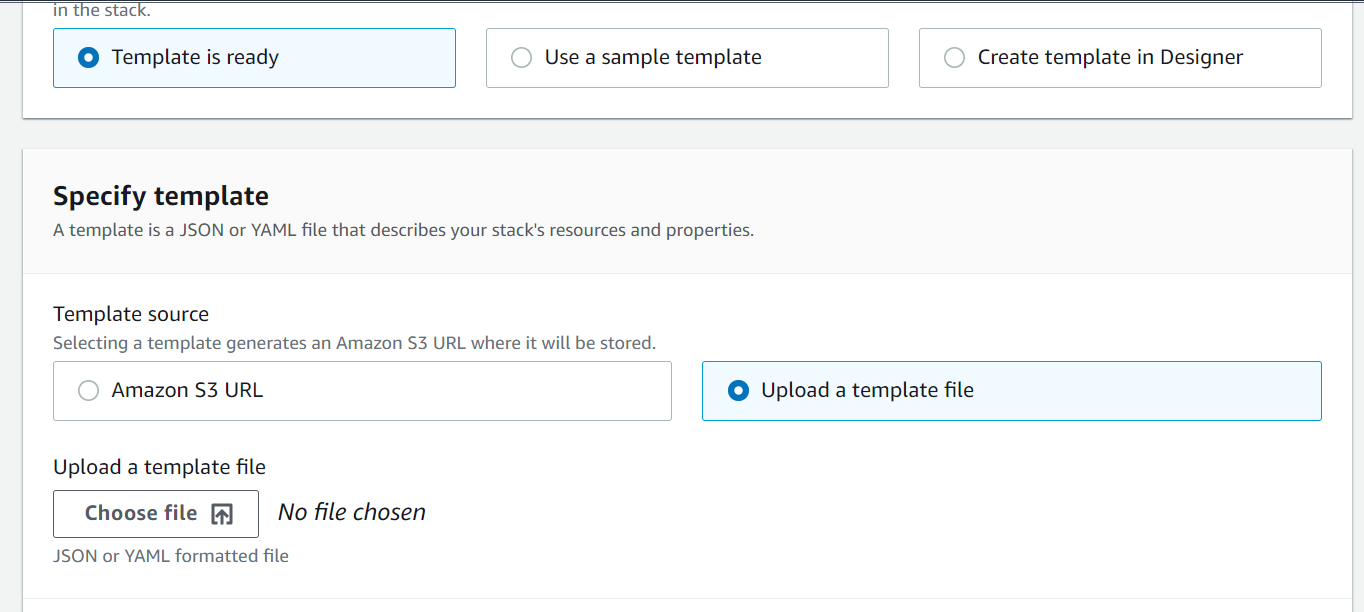Click the upload arrow icon inside Choose file
The height and width of the screenshot is (612, 1364).
pyautogui.click(x=222, y=514)
